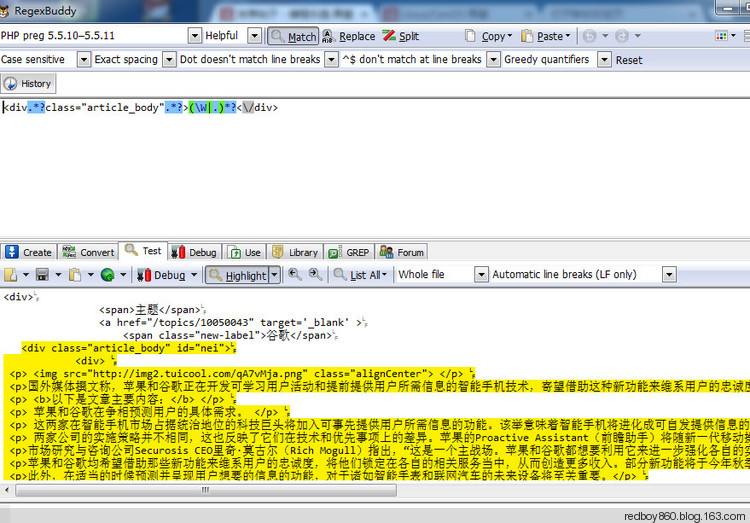Open the History panel button

pos(28,84)
